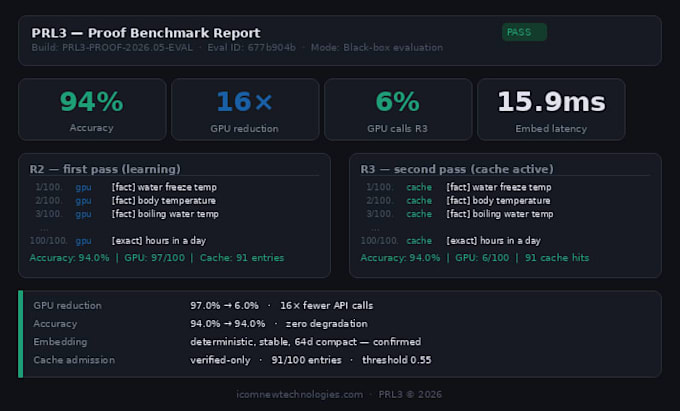Click the Eval ID 677b904b text
This screenshot has width=680, height=411.
coord(252,48)
